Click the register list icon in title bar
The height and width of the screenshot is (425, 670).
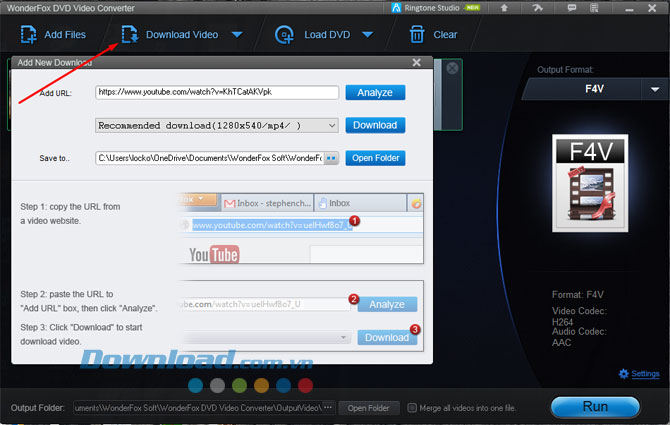coord(594,8)
